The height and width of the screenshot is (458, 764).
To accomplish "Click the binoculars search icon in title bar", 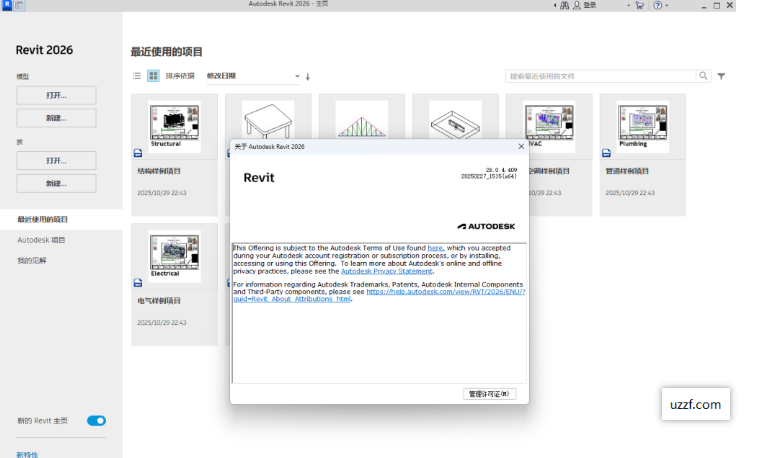I will pos(564,5).
